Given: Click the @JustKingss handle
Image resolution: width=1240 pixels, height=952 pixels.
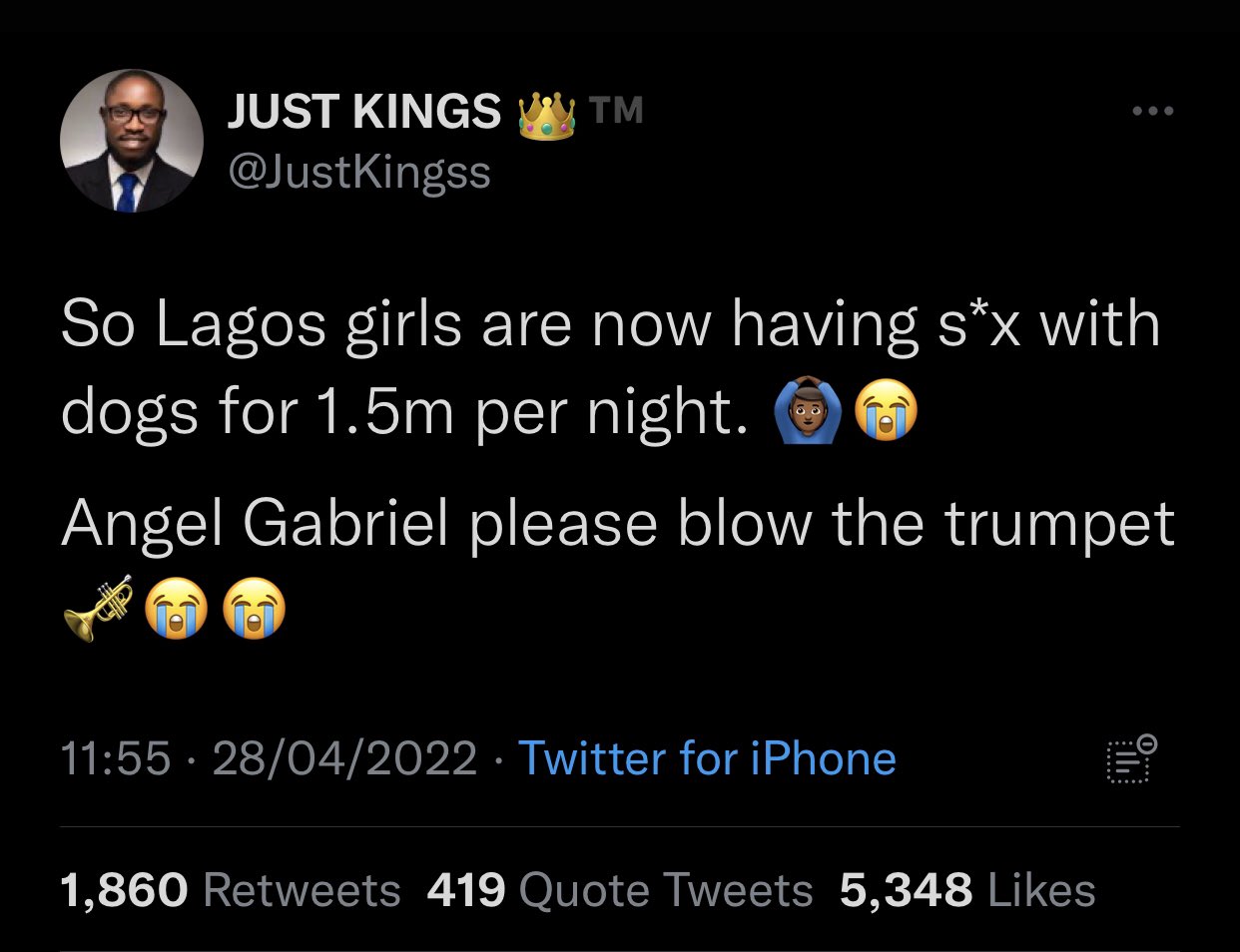Looking at the screenshot, I should click(359, 172).
